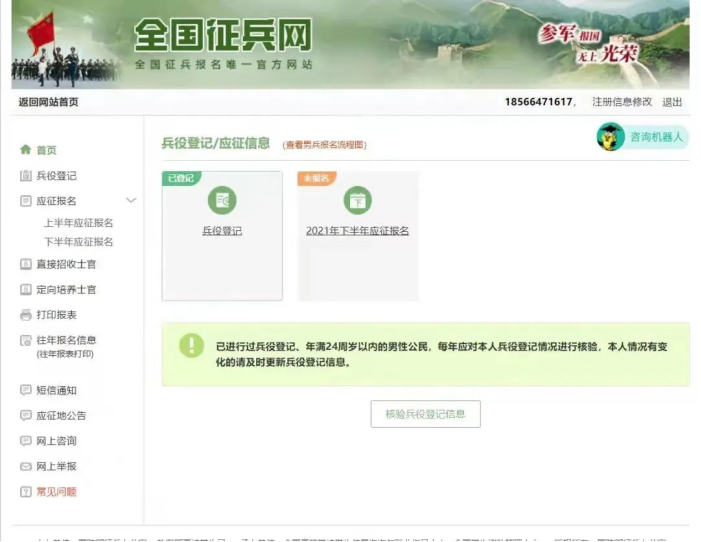Click the question icon beside 常见问题
The height and width of the screenshot is (542, 701).
pos(26,491)
